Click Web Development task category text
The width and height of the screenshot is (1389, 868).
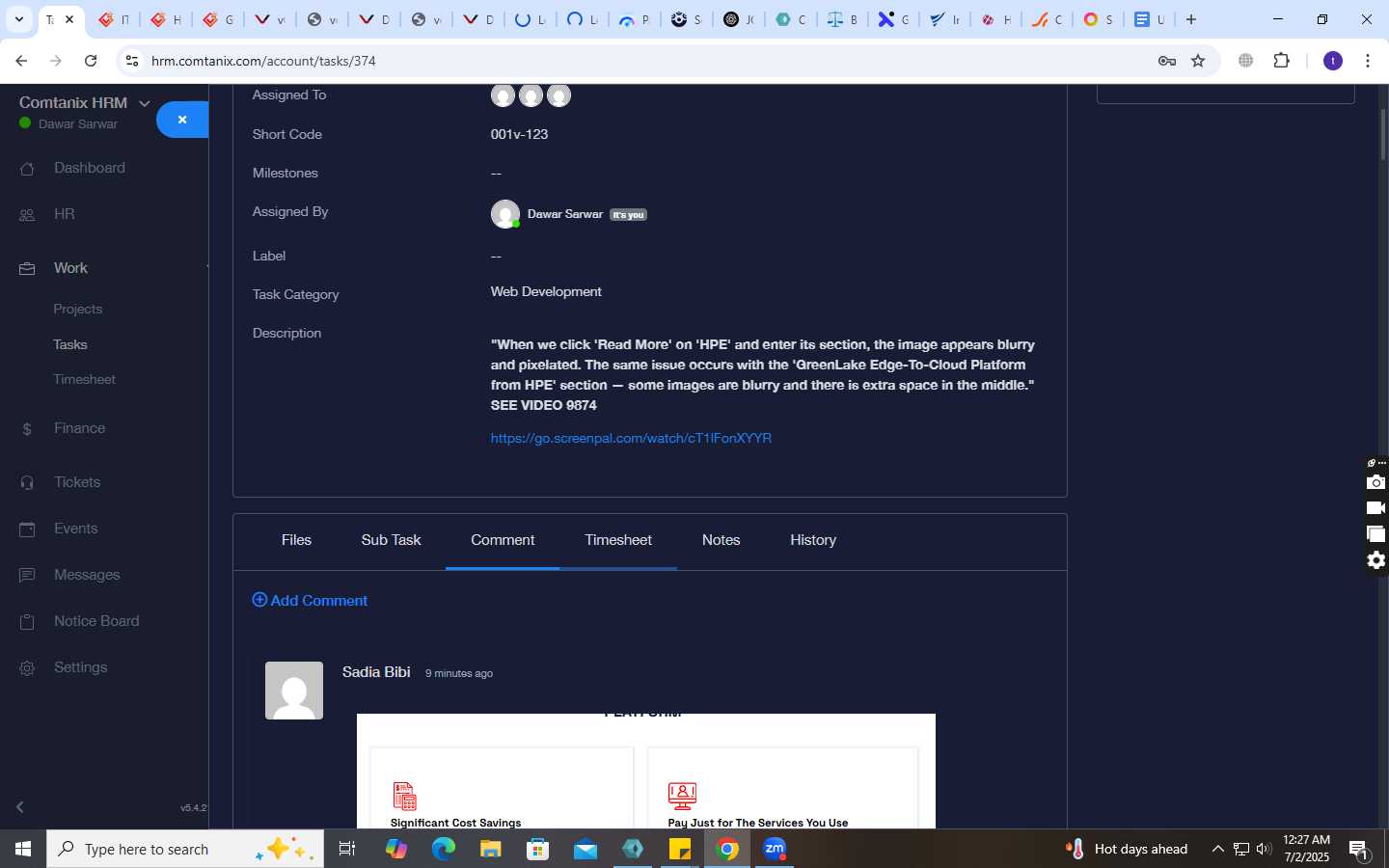(546, 291)
